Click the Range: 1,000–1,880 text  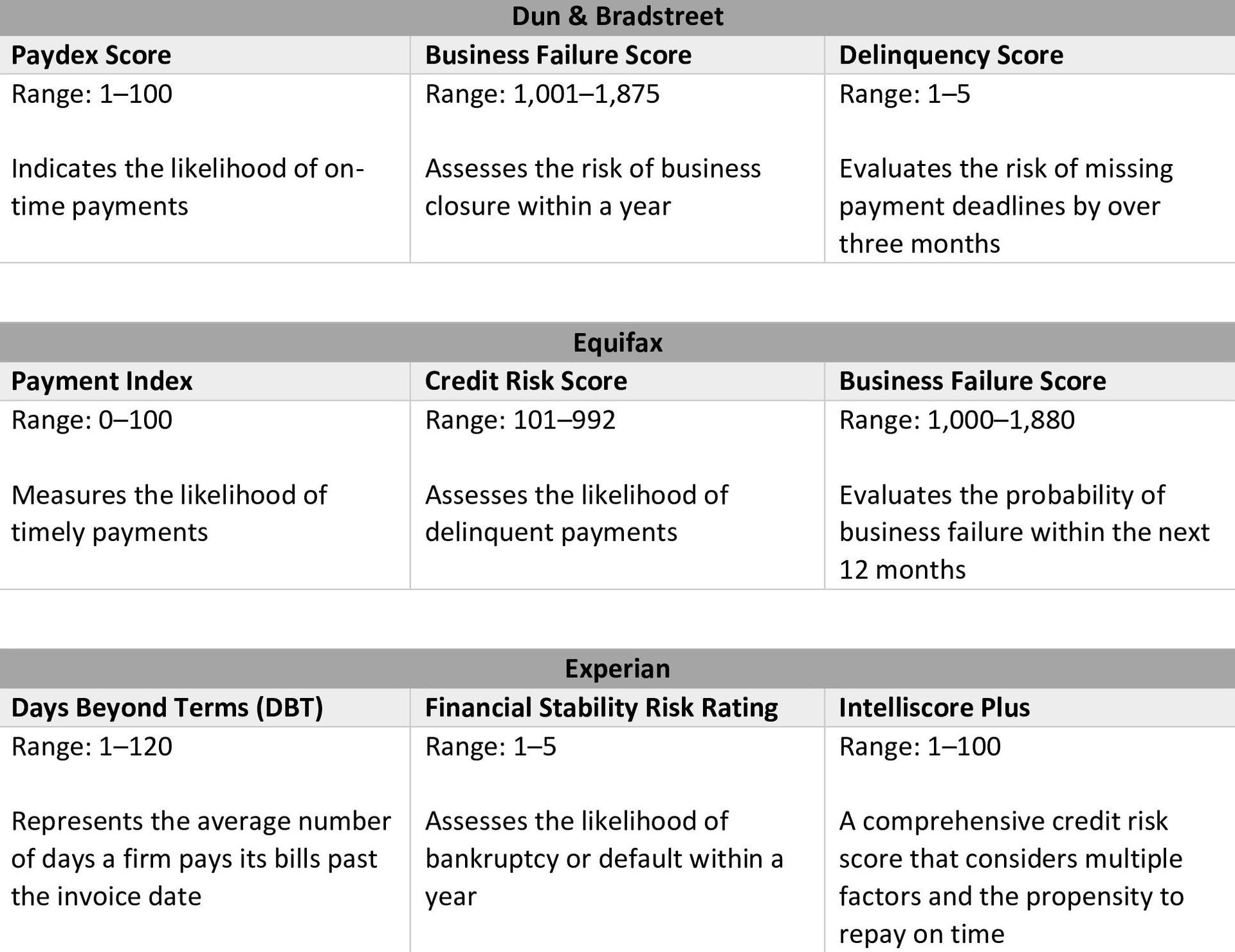pyautogui.click(x=956, y=421)
